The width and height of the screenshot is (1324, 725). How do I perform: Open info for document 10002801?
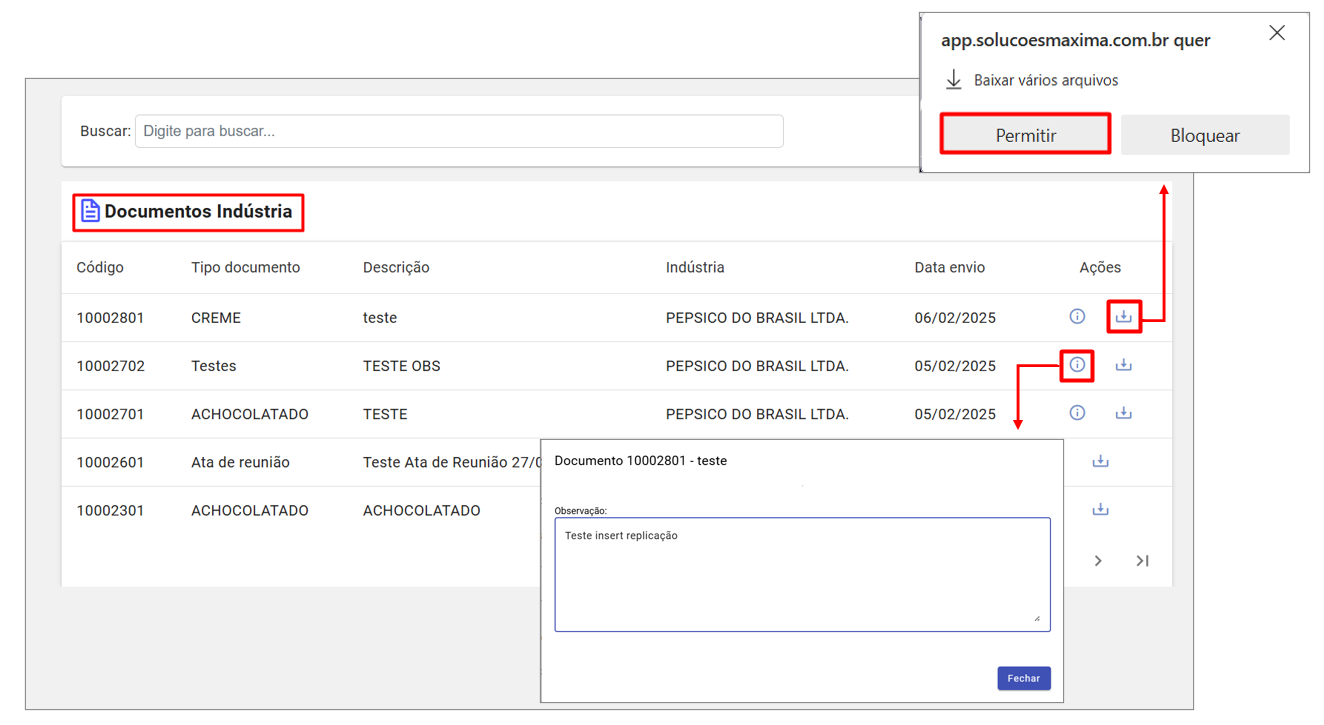(x=1077, y=317)
